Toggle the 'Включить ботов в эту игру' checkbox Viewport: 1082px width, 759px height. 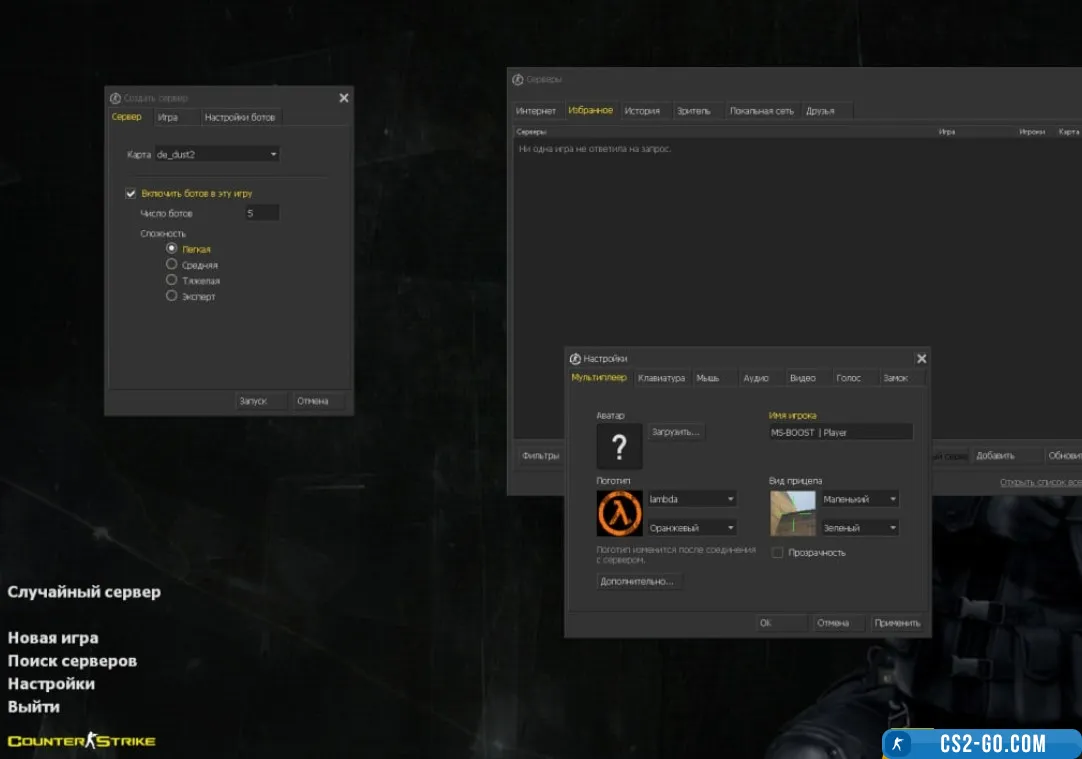[130, 193]
